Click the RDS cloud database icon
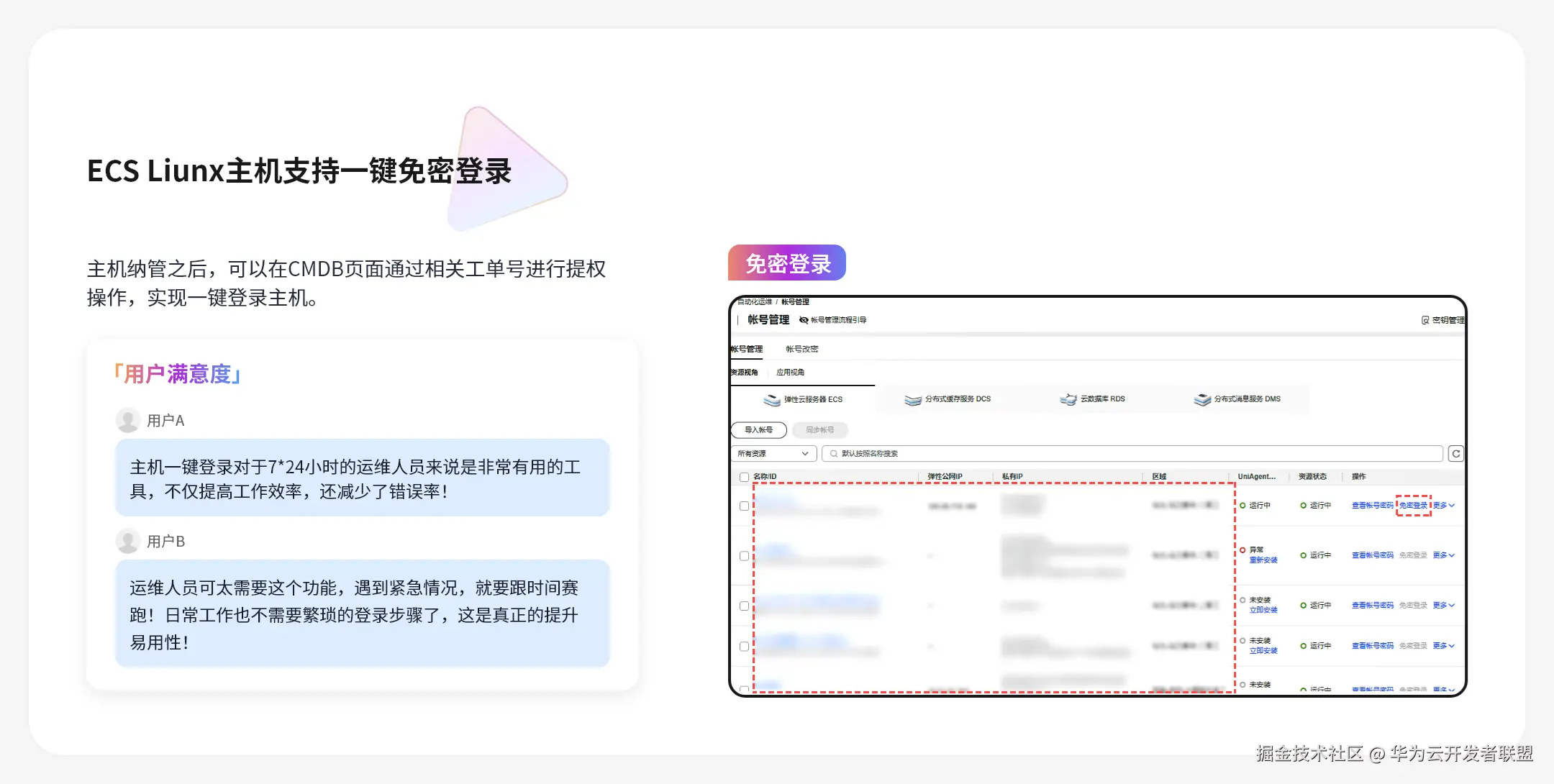 [1068, 399]
